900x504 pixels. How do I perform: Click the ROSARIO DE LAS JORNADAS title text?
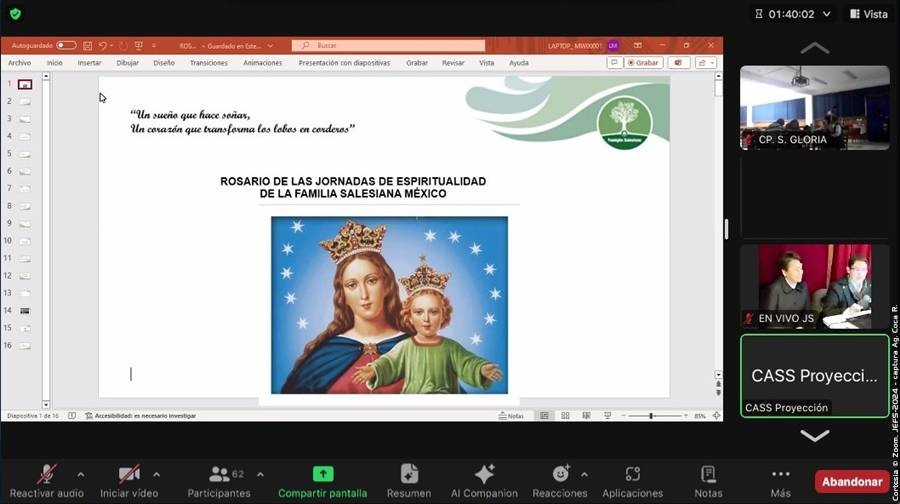[353, 188]
